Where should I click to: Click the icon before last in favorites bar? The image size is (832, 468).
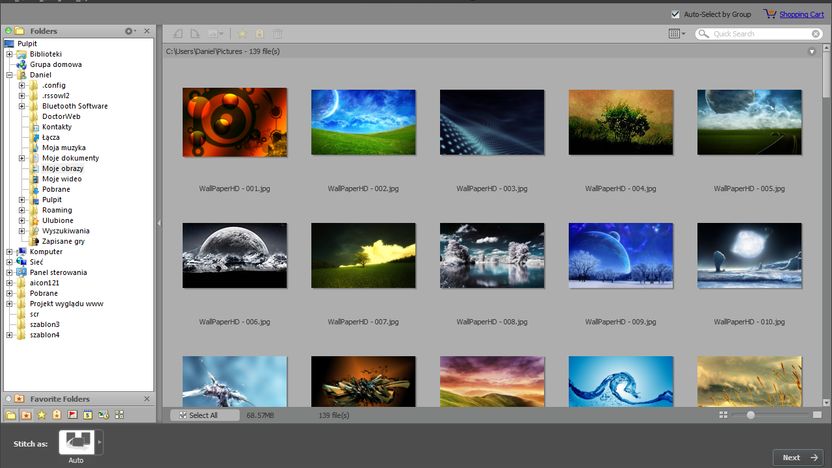click(103, 415)
